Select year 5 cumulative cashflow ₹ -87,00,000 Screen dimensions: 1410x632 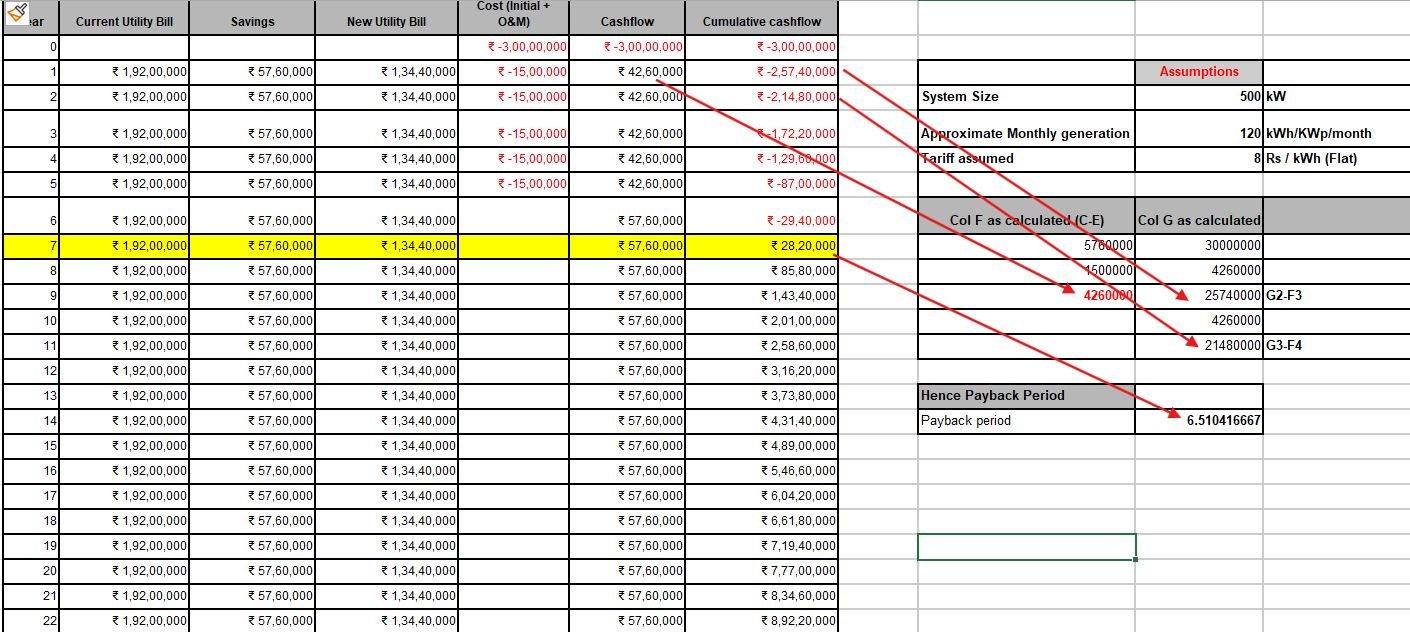[x=761, y=184]
